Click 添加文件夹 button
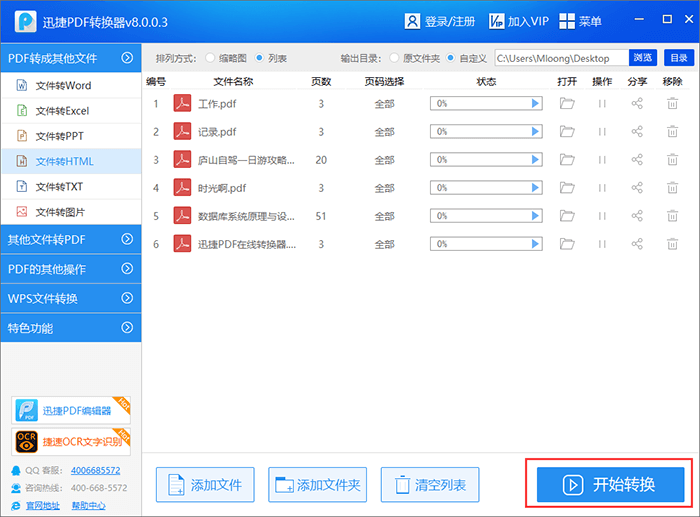 pos(317,485)
